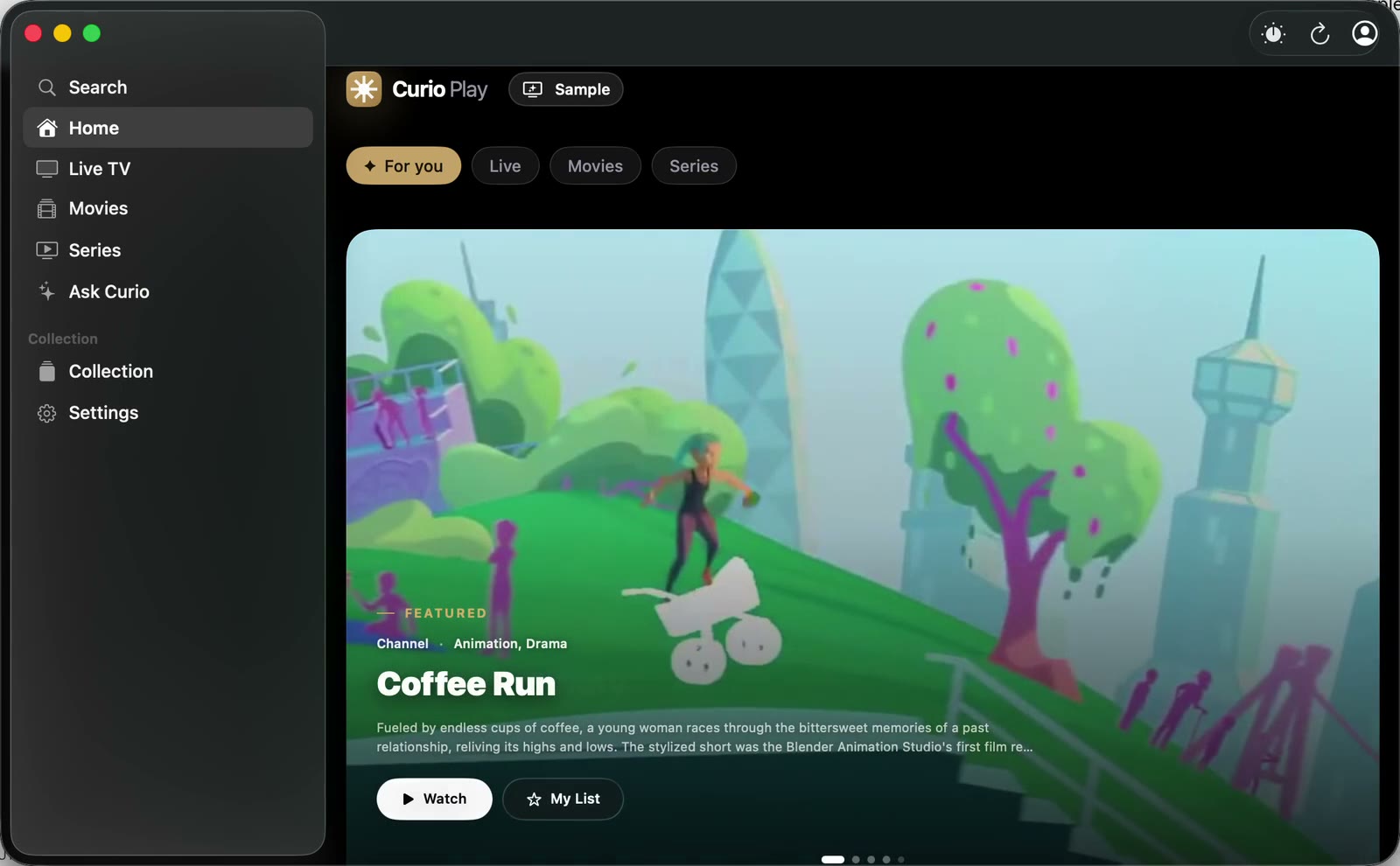Screen dimensions: 1400x866
Task: Click the Movies film icon
Action: pos(47,209)
